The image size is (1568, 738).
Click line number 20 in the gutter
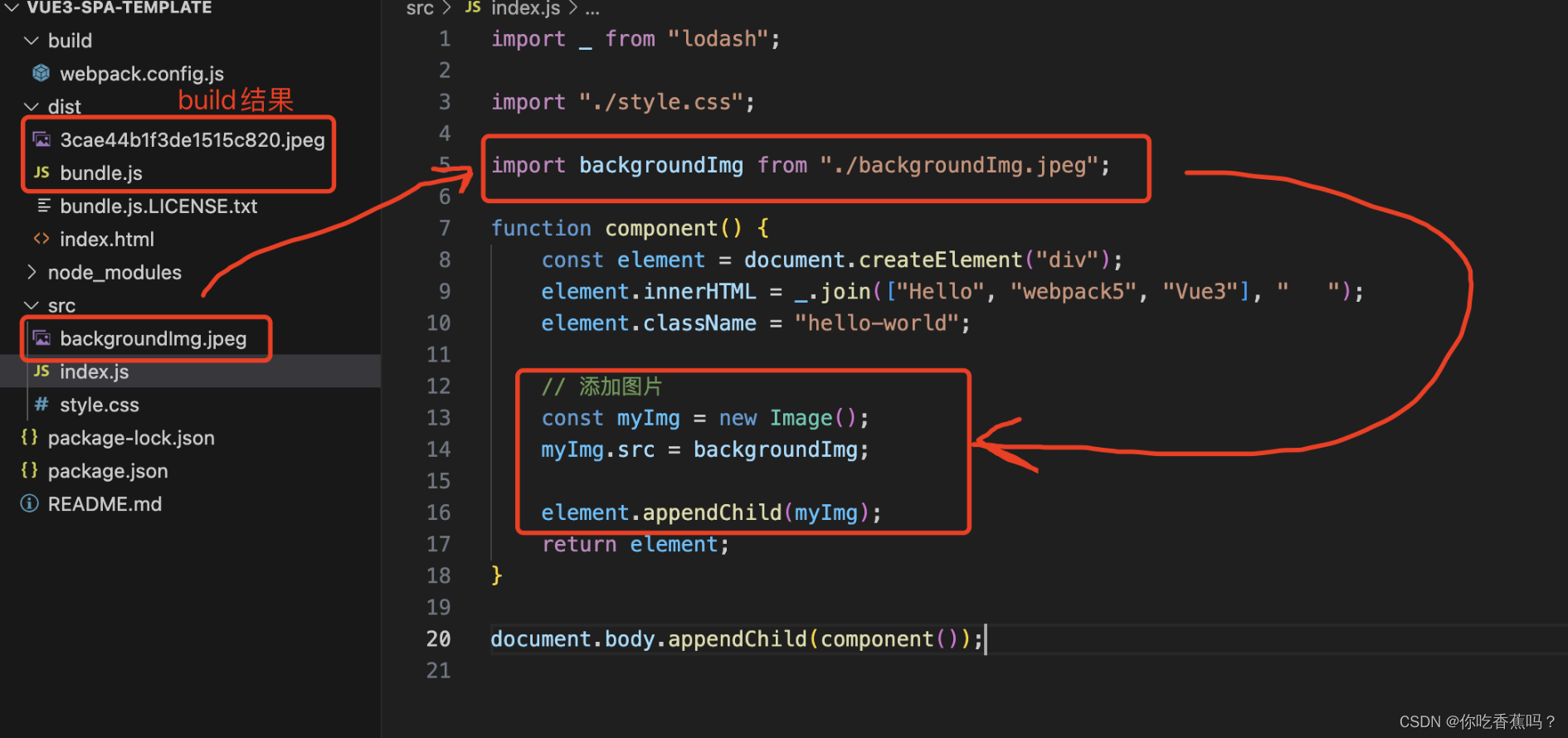pyautogui.click(x=439, y=639)
